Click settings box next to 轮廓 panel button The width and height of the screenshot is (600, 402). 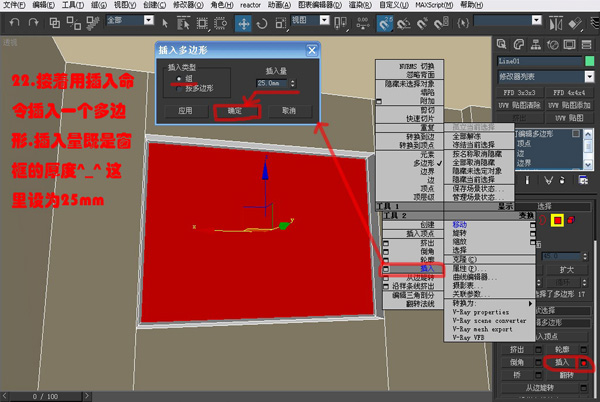(x=584, y=350)
